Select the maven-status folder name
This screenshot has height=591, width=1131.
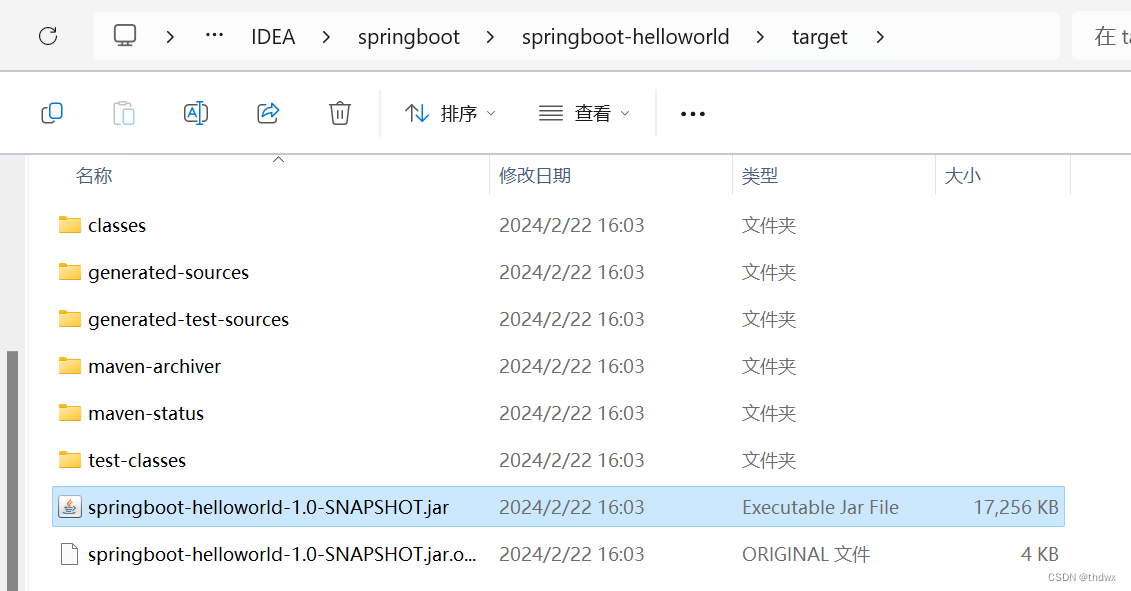pyautogui.click(x=146, y=413)
